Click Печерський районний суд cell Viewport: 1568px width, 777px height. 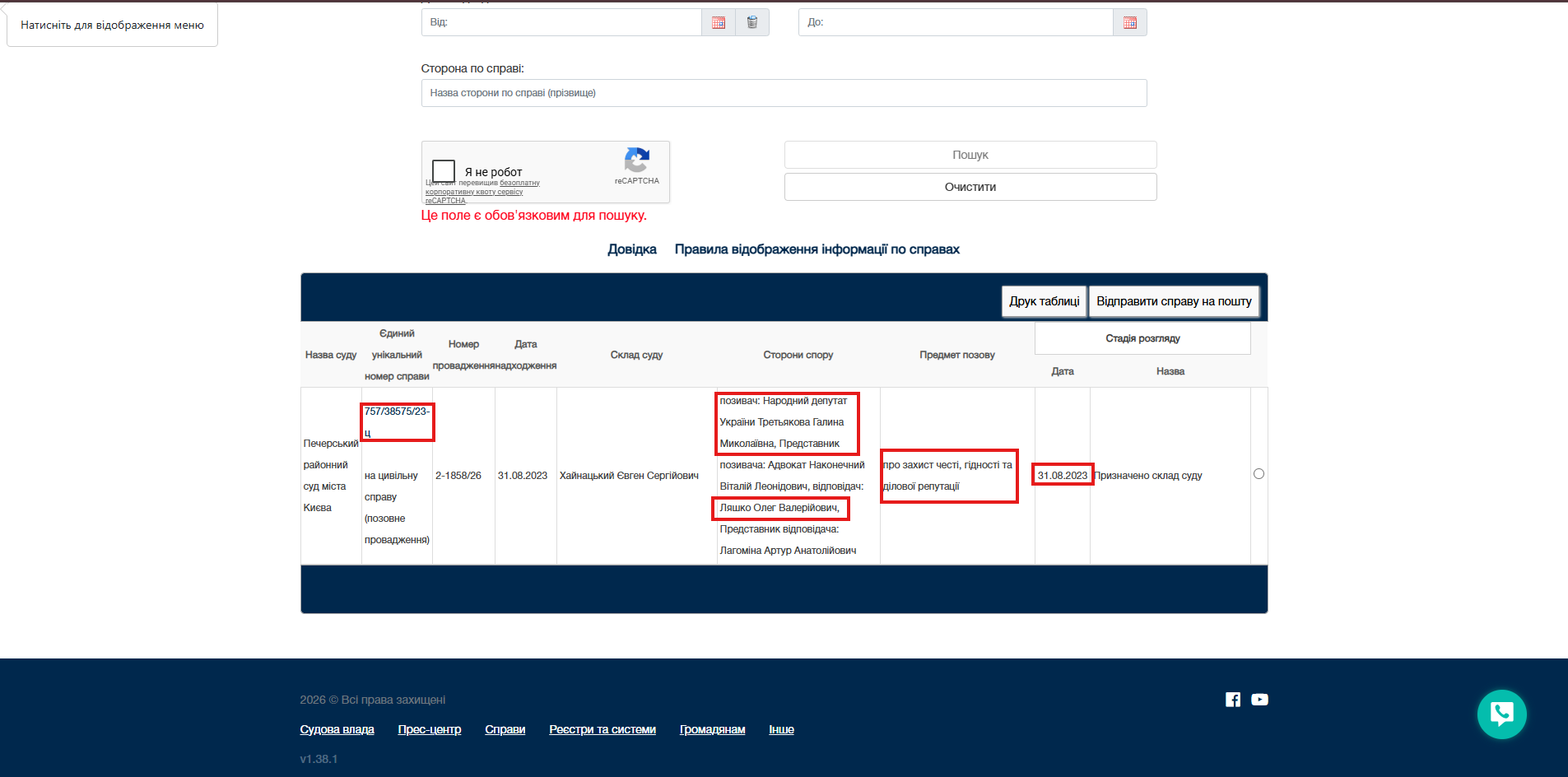click(x=331, y=476)
